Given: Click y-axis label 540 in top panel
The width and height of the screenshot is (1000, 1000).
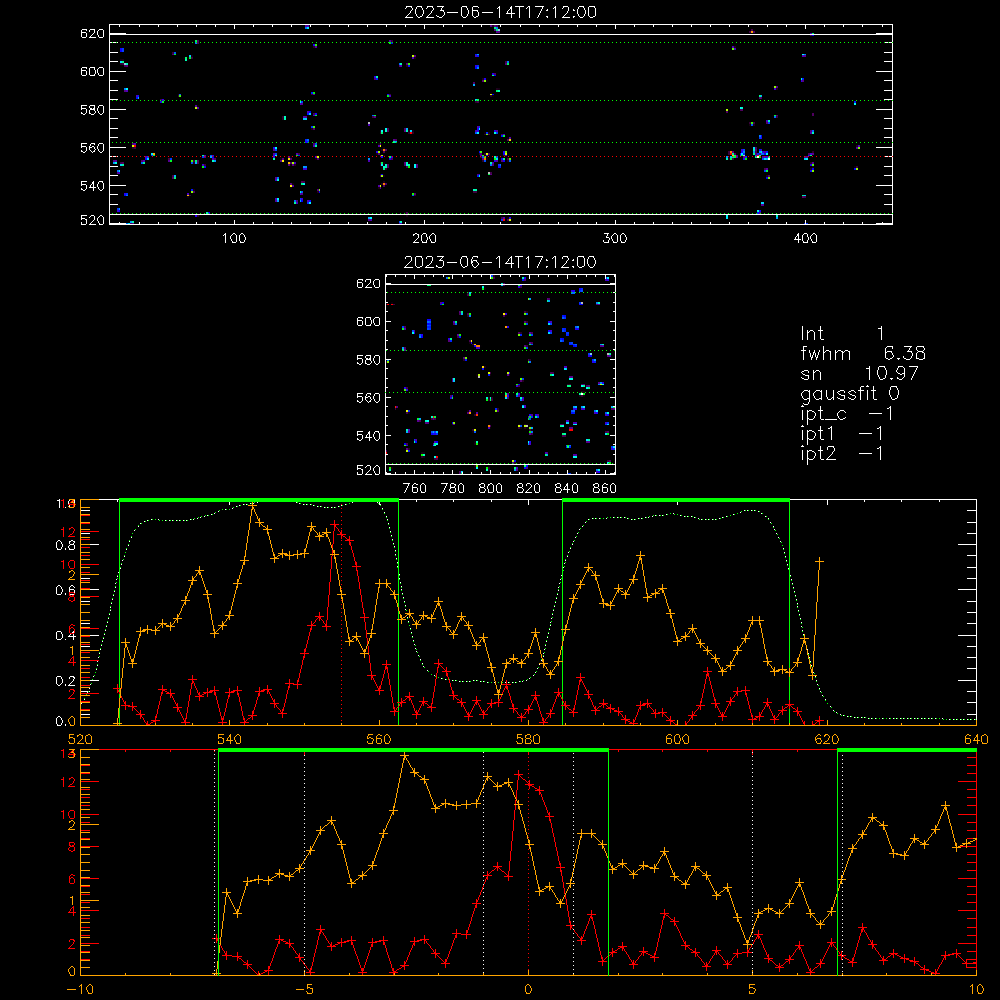Looking at the screenshot, I should click(x=92, y=186).
